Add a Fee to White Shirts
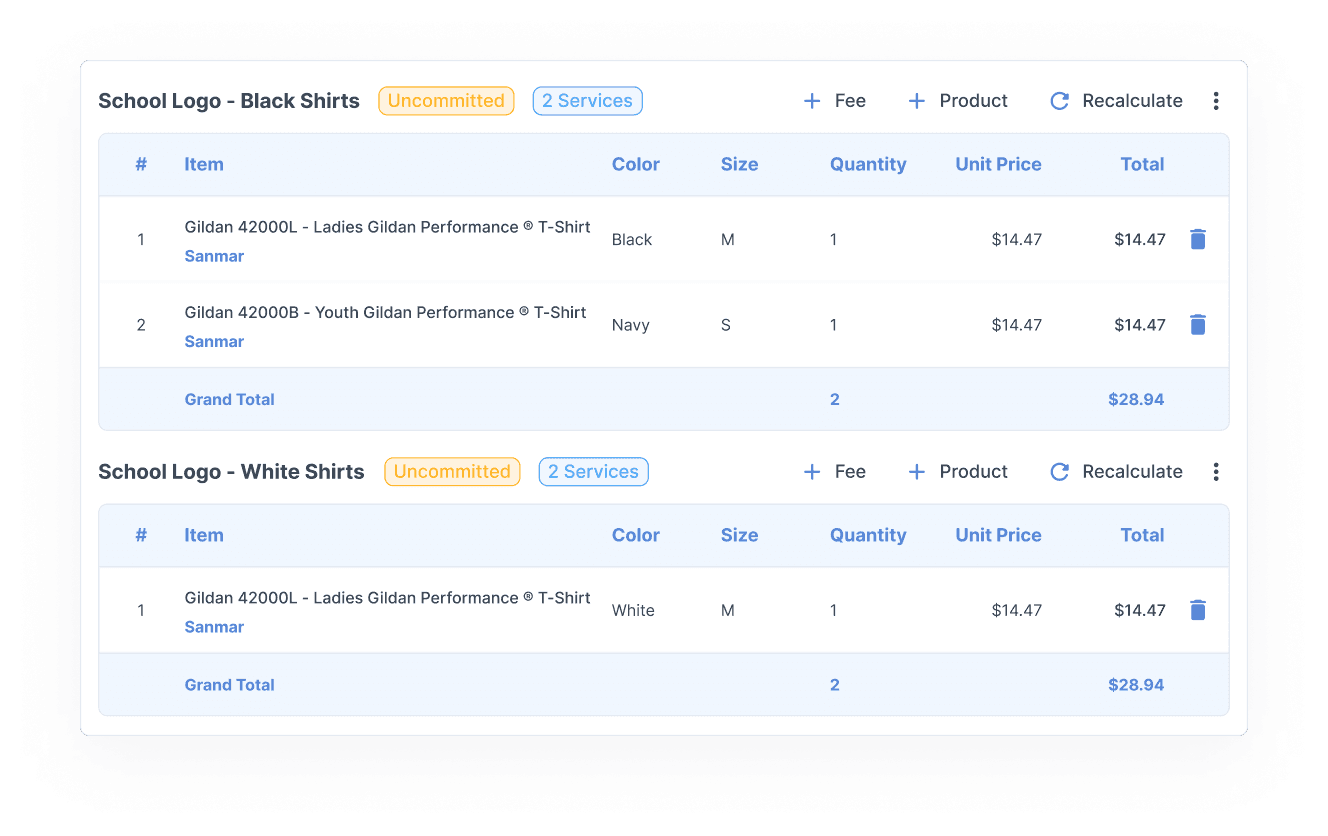This screenshot has width=1328, height=836. pyautogui.click(x=834, y=472)
